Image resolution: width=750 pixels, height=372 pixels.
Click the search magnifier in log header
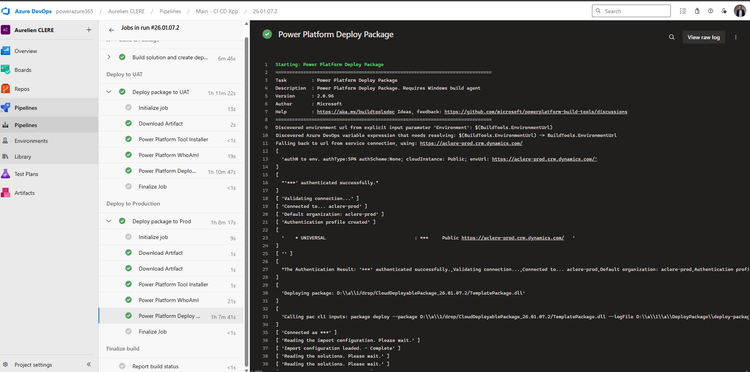(x=672, y=37)
